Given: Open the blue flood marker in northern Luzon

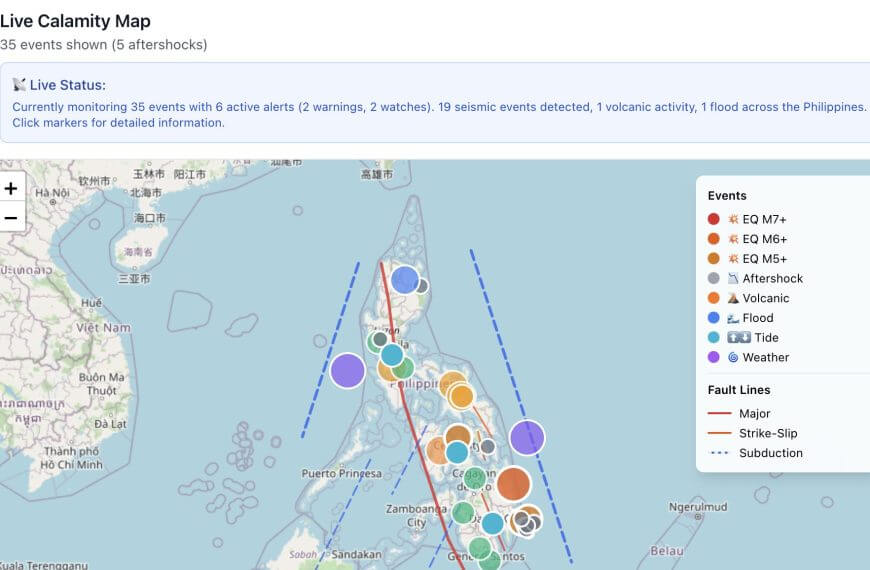Looking at the screenshot, I should (x=405, y=279).
